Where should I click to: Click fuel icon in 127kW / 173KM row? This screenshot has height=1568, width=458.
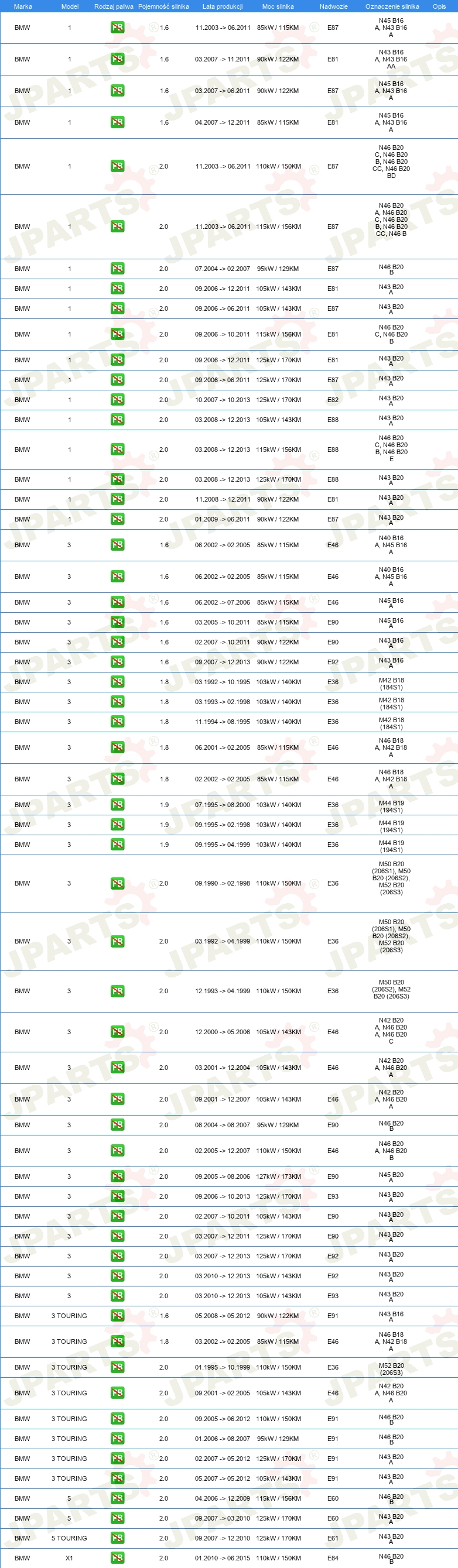pos(118,1176)
